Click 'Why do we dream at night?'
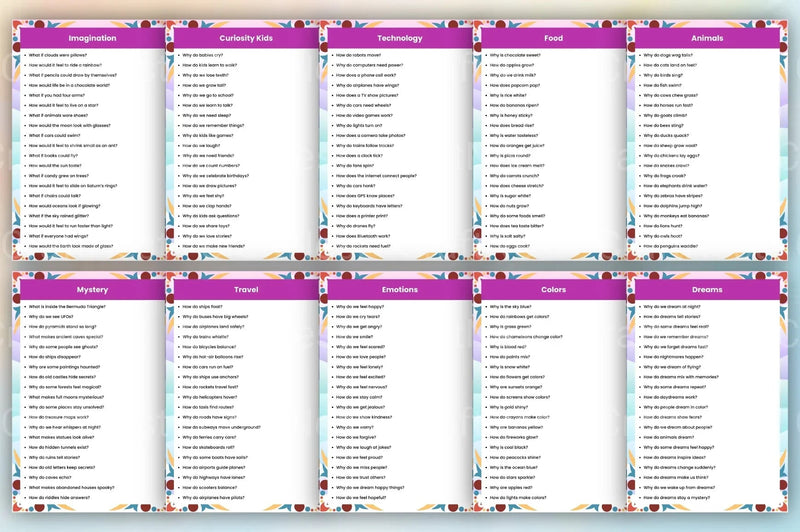 (671, 307)
